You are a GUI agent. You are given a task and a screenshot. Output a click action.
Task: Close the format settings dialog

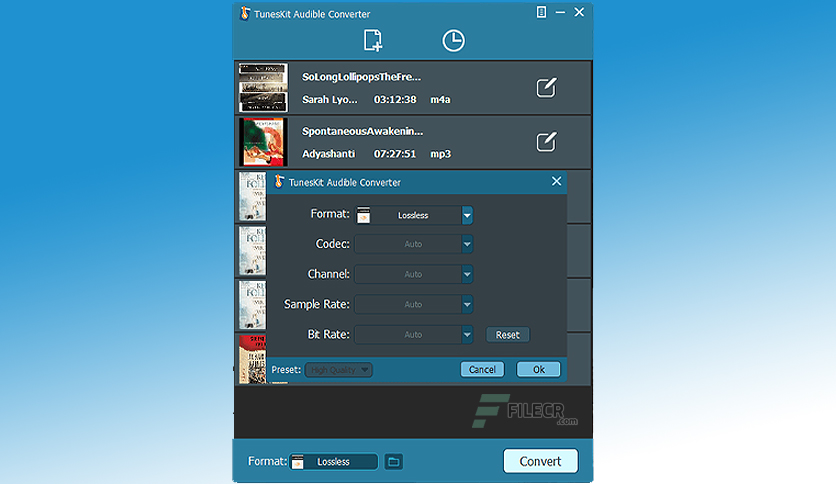coord(557,182)
